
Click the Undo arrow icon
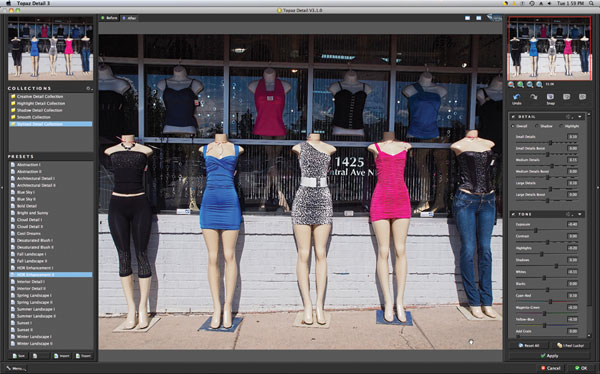point(517,97)
